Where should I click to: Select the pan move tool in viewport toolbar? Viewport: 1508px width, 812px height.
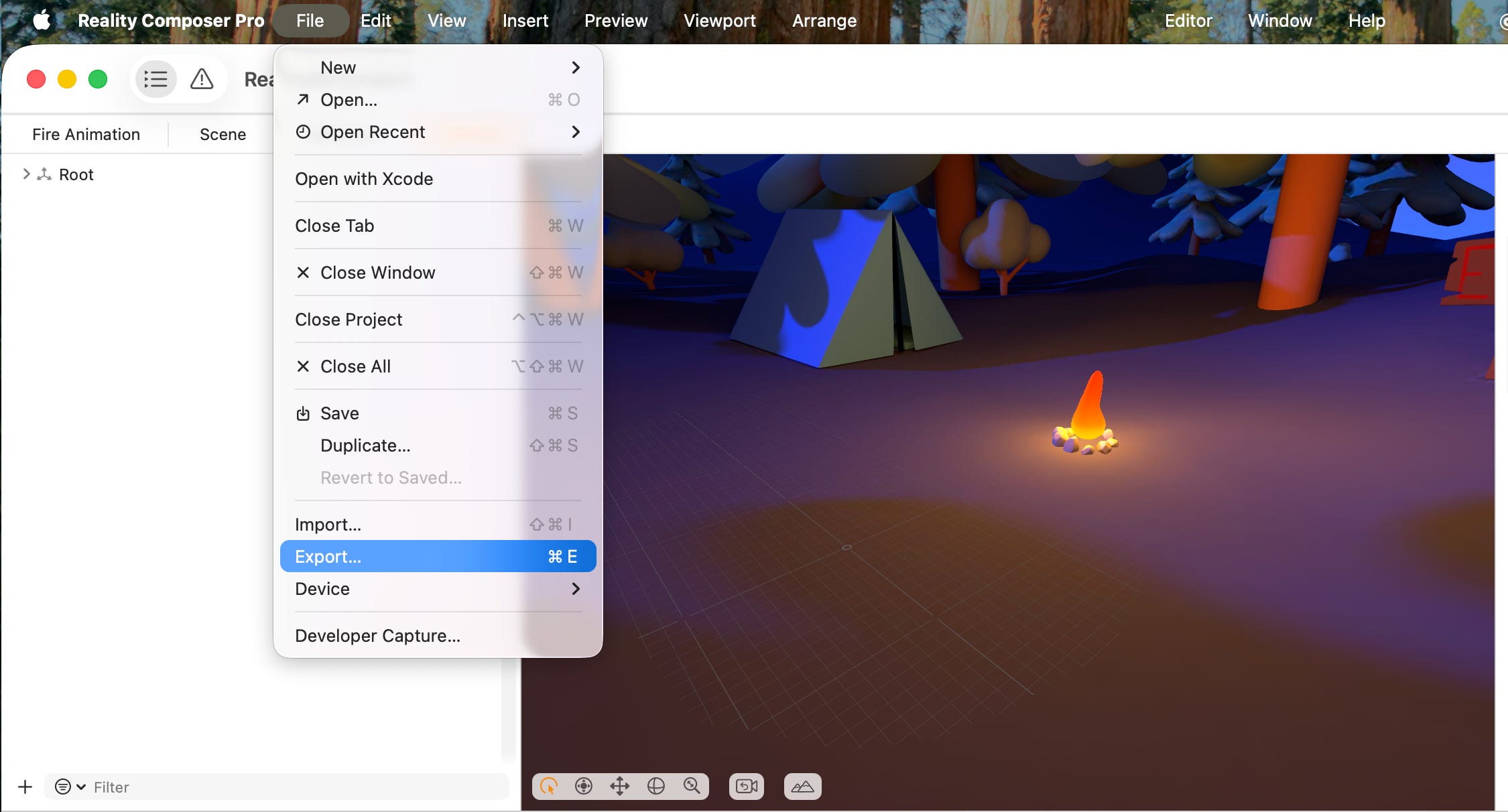click(620, 786)
